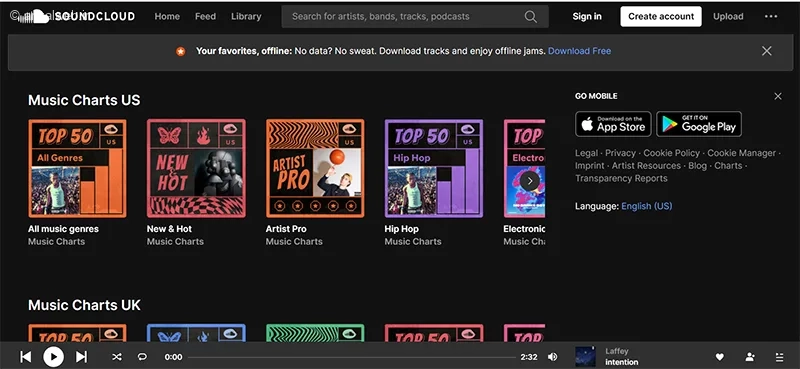800x369 pixels.
Task: Open the three-dots more menu in the header
Action: tap(771, 16)
